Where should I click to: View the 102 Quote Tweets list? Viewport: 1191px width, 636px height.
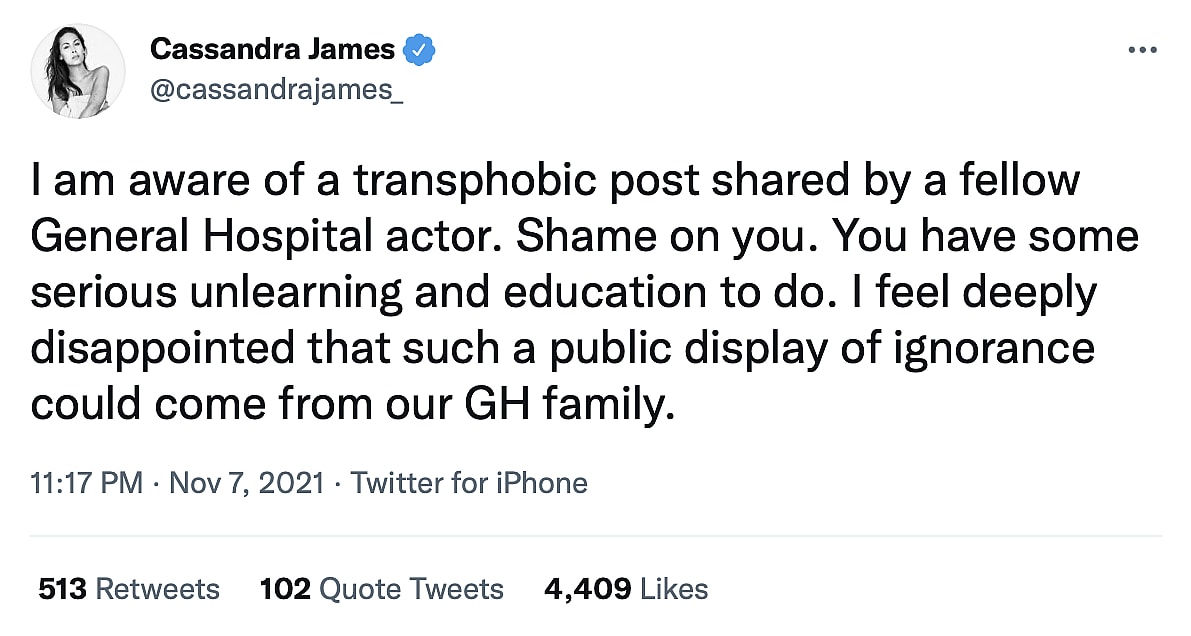pyautogui.click(x=382, y=589)
